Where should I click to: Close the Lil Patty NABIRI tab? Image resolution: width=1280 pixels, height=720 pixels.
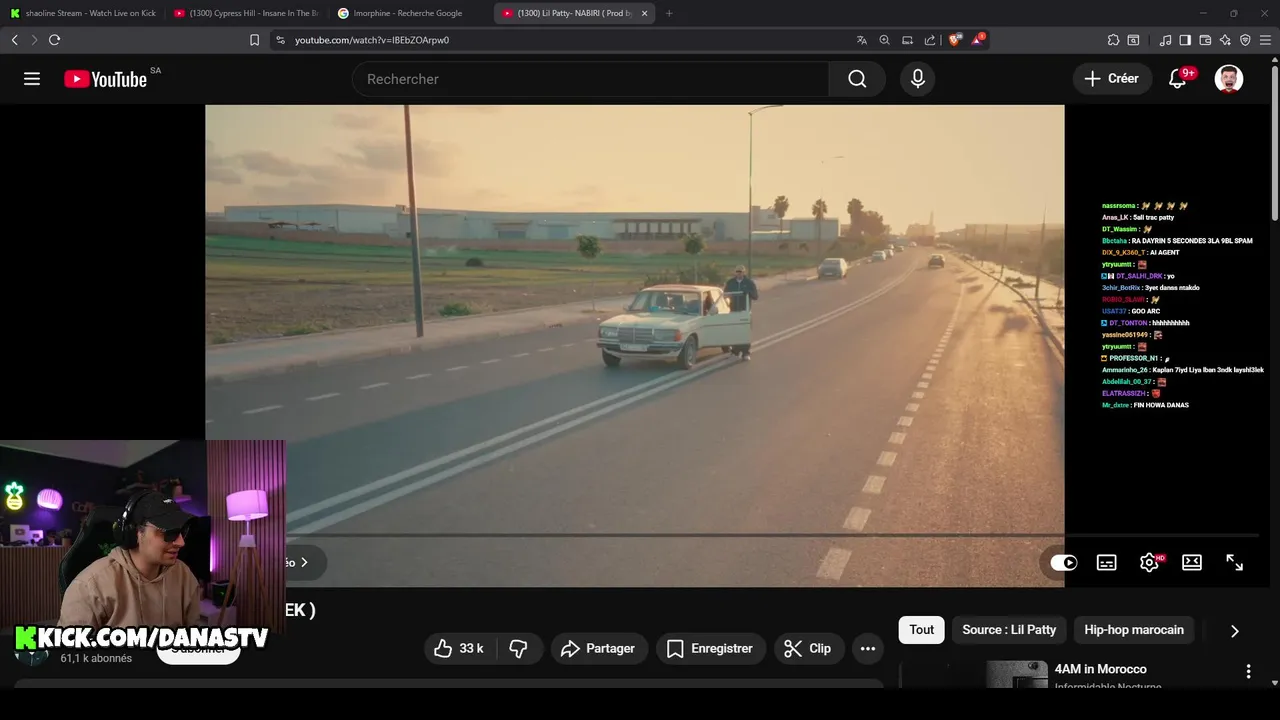point(644,13)
